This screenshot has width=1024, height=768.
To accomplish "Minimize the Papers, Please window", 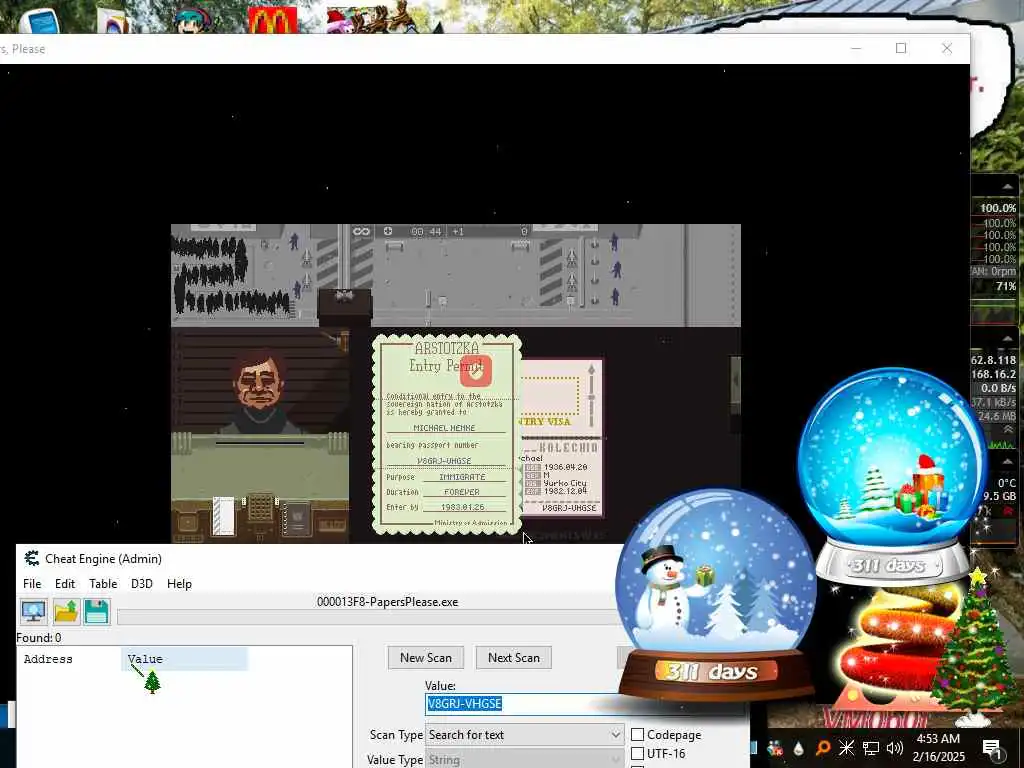I will pos(856,48).
